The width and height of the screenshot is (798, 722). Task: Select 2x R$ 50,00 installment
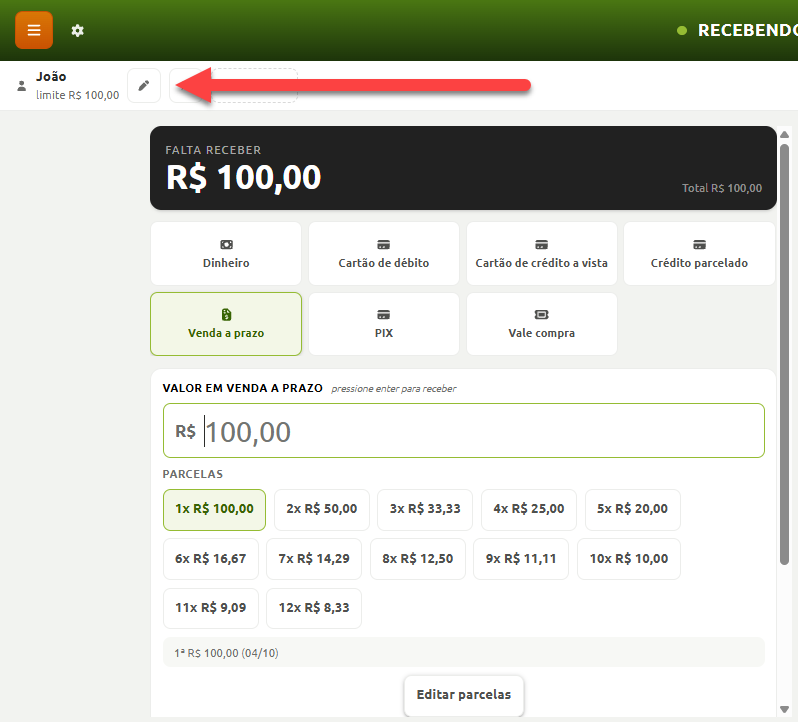pos(322,509)
